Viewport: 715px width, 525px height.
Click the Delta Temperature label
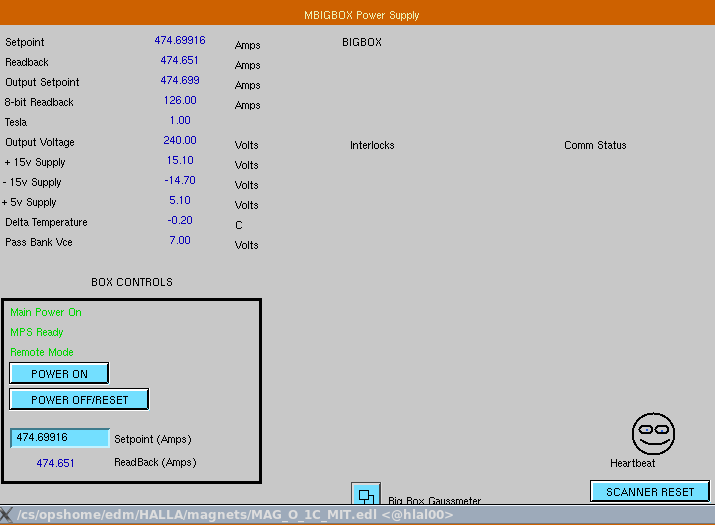[x=46, y=223]
